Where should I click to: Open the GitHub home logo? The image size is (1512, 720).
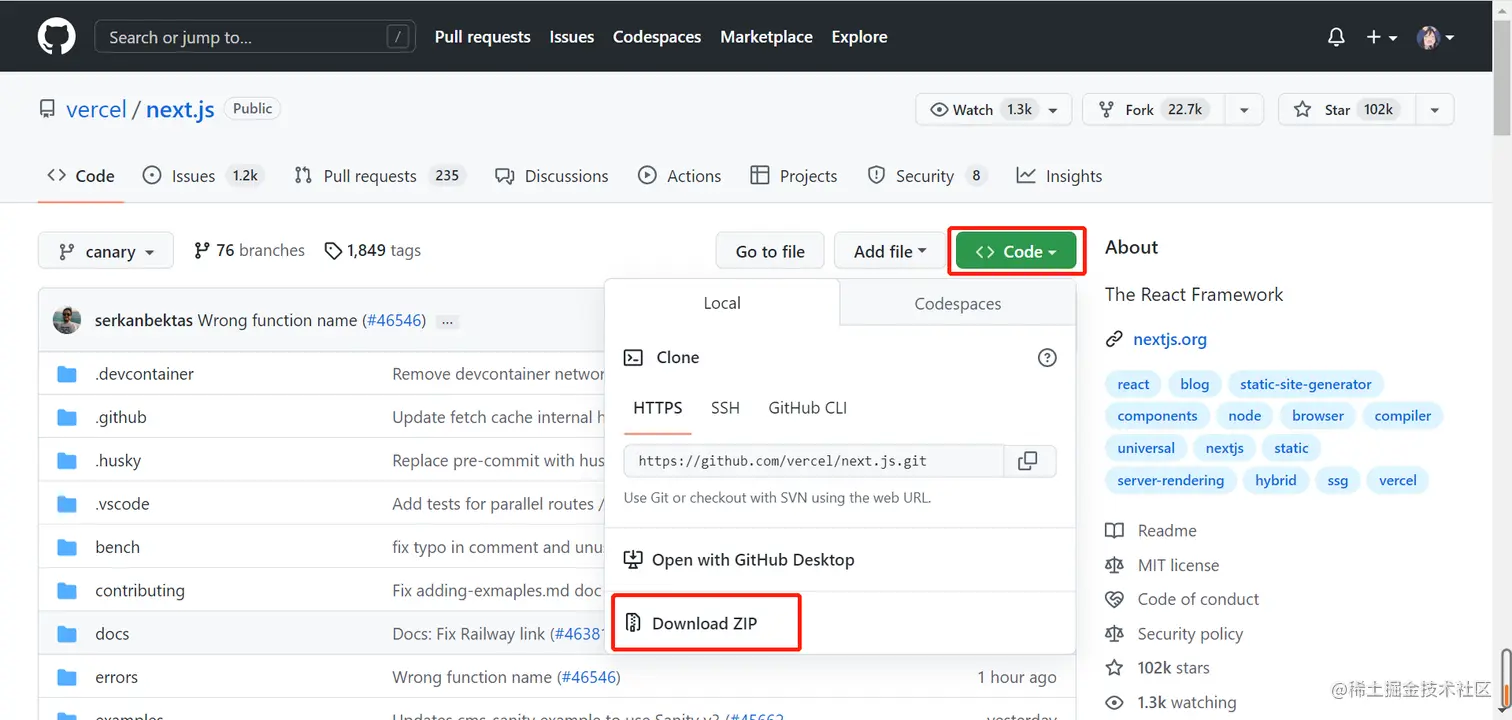(56, 37)
